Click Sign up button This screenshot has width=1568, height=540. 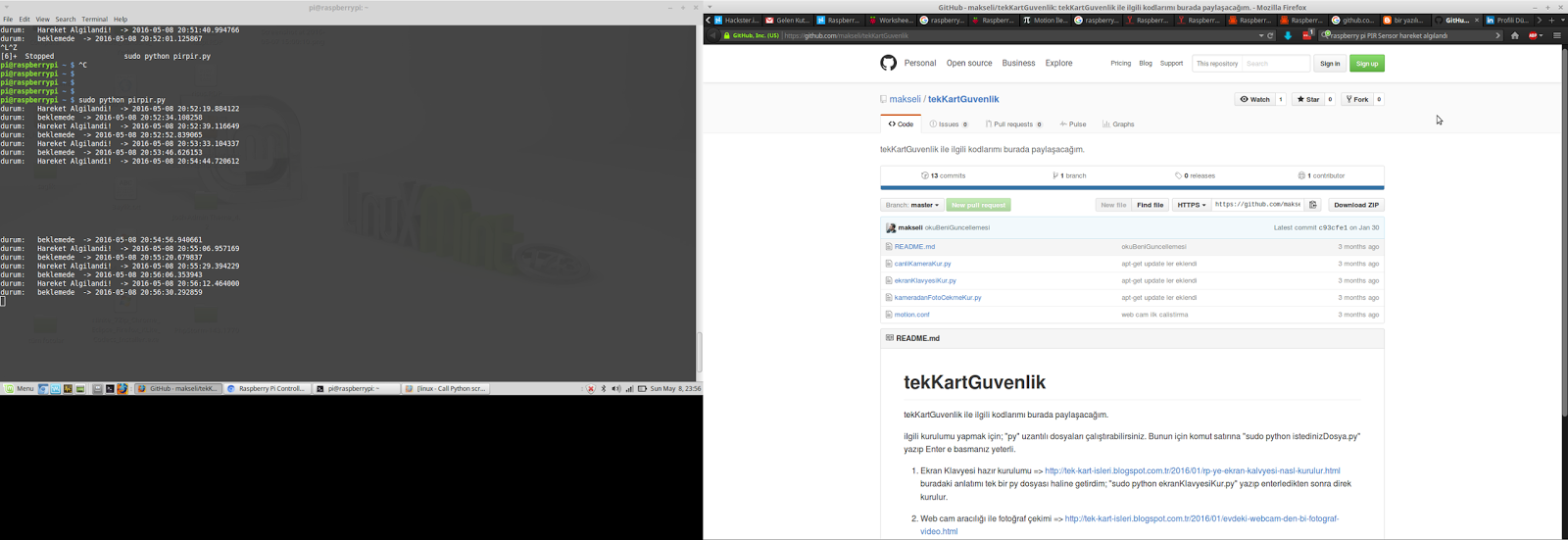pyautogui.click(x=1367, y=64)
